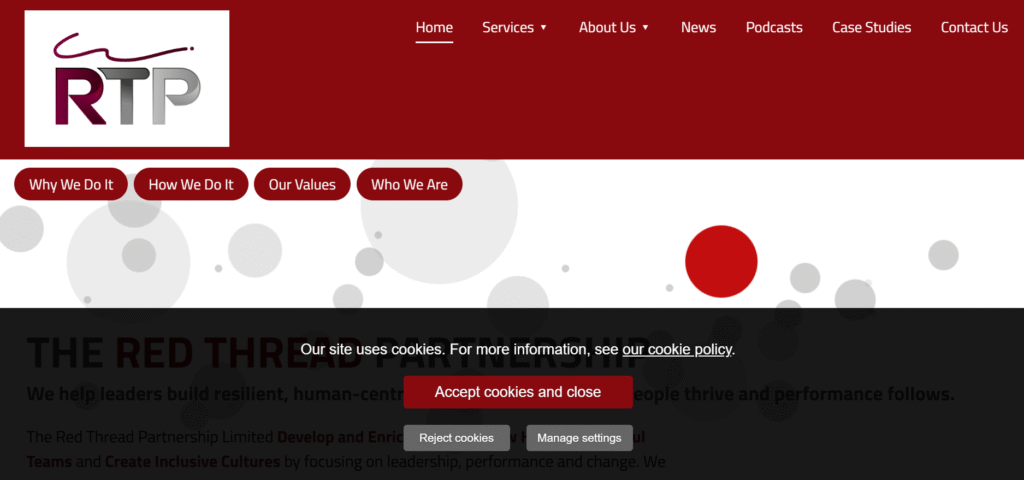Click the Create Inclusive Cultures text
Screen dimensions: 1024x480
pyautogui.click(x=193, y=462)
